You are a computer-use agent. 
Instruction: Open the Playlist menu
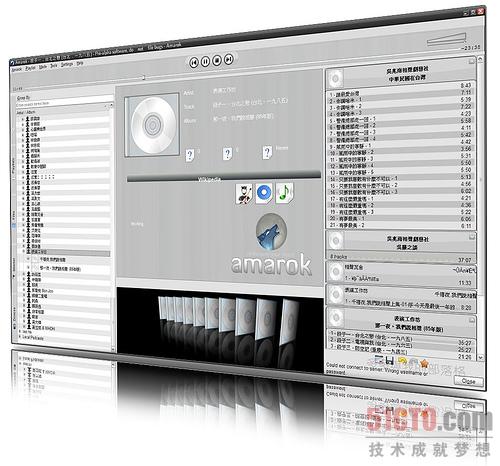coord(31,68)
